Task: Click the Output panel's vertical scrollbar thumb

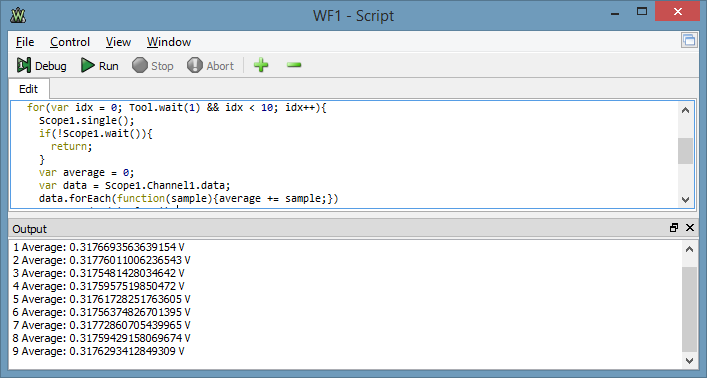Action: coord(689,309)
